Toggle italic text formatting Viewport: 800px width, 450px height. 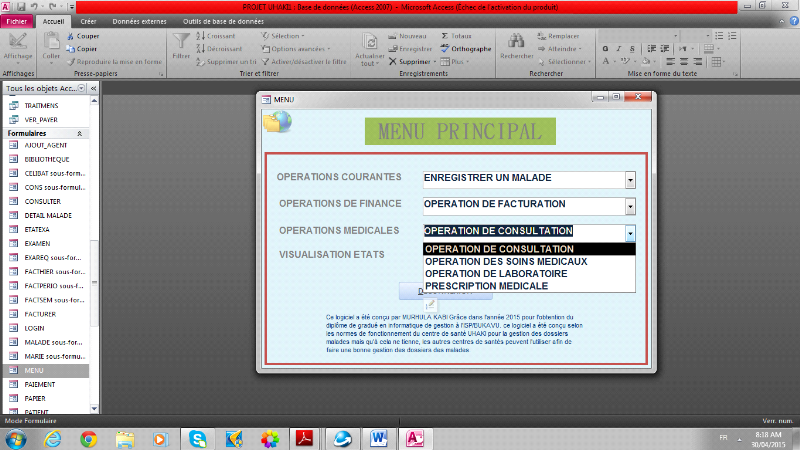[x=618, y=49]
